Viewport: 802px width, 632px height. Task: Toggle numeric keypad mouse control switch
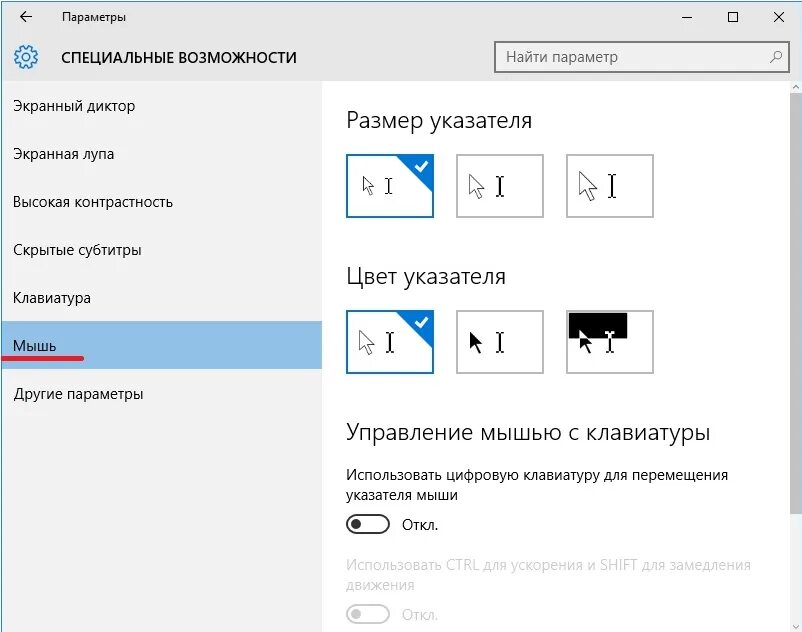coord(368,524)
